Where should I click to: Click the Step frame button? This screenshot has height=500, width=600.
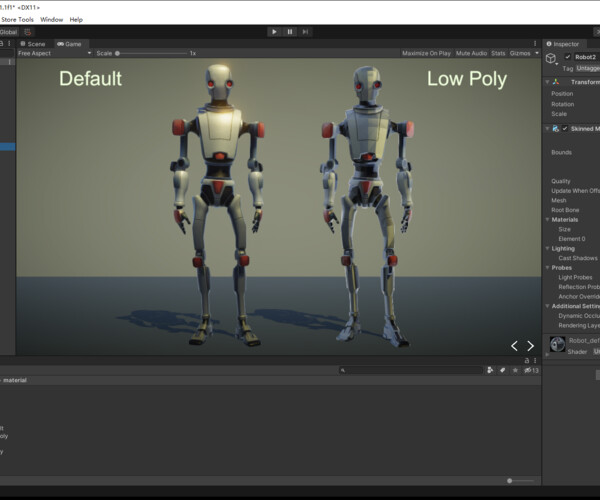[307, 31]
